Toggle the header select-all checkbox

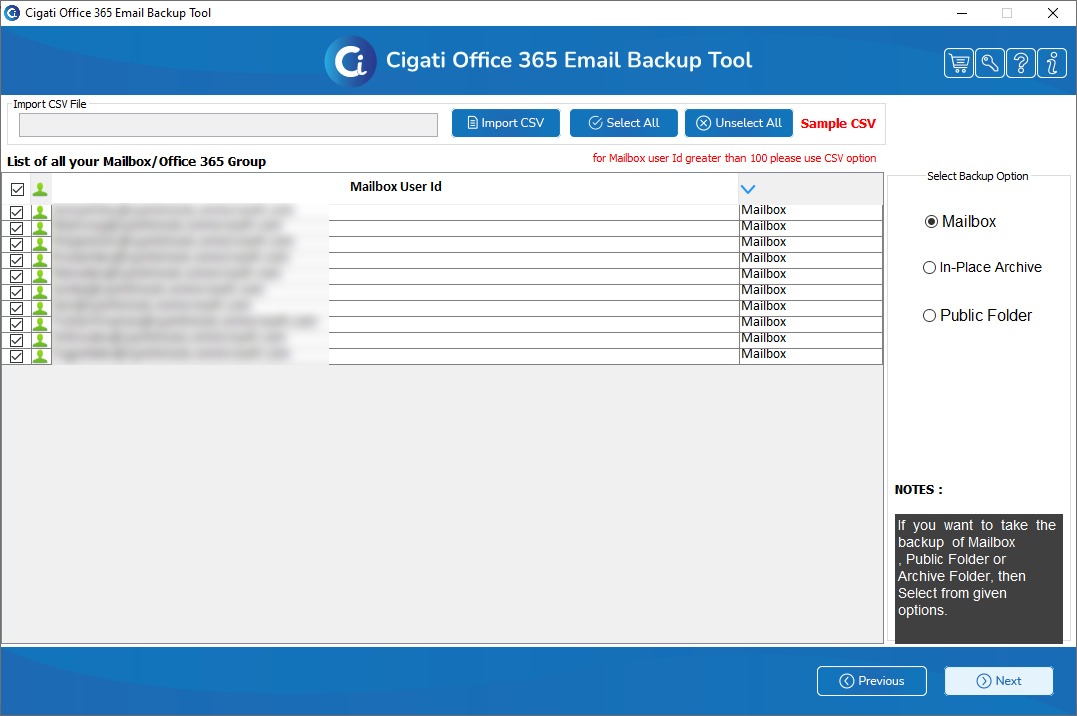coord(17,189)
